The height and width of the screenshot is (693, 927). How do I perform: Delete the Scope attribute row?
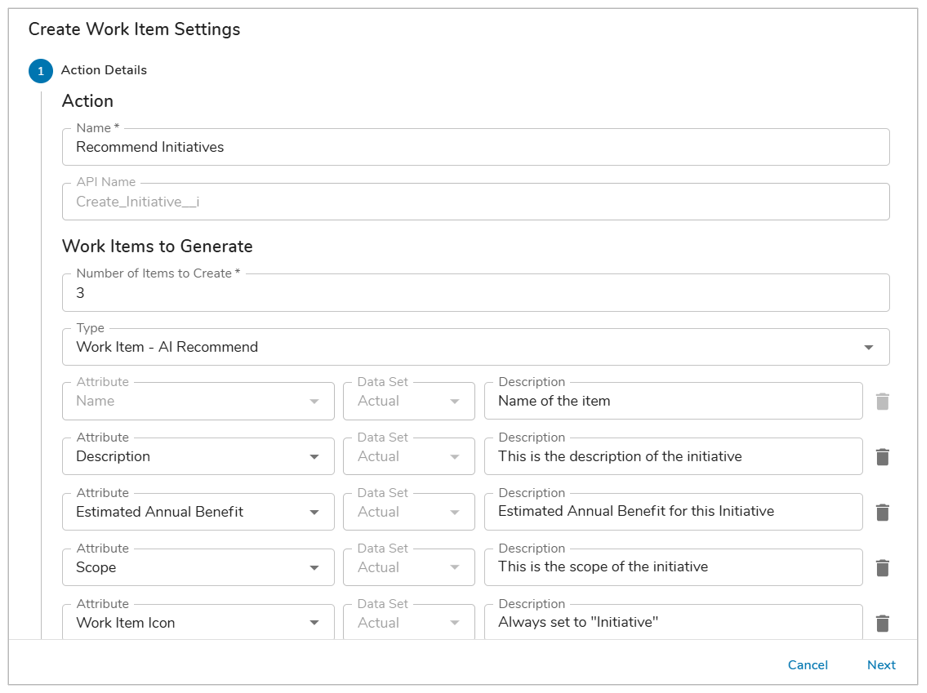(882, 568)
